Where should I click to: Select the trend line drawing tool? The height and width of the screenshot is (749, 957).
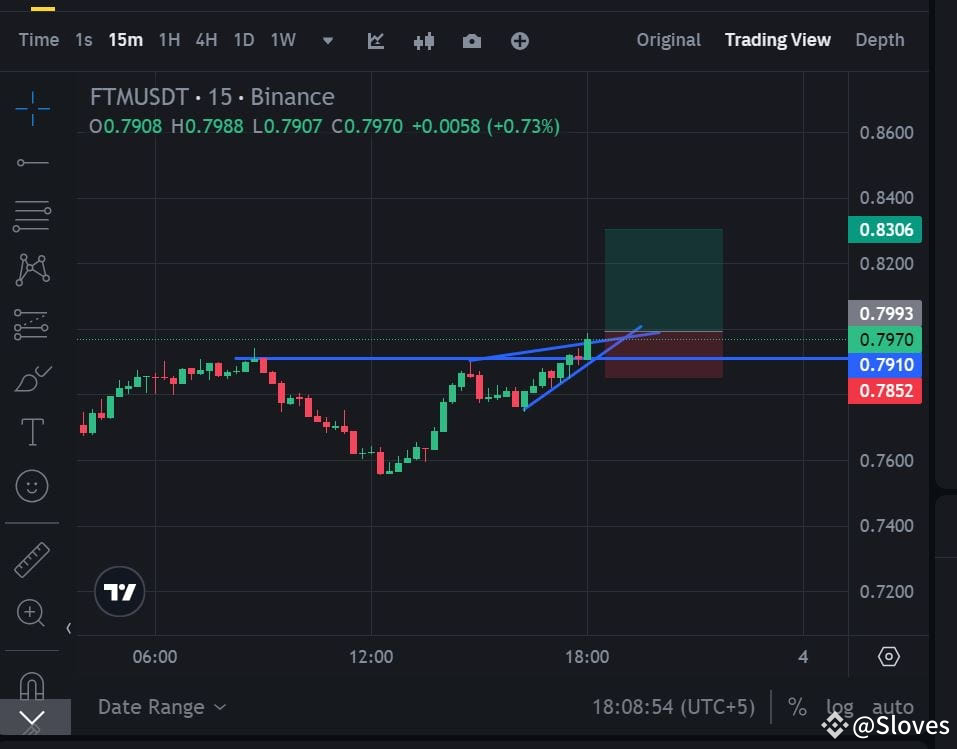pos(32,162)
